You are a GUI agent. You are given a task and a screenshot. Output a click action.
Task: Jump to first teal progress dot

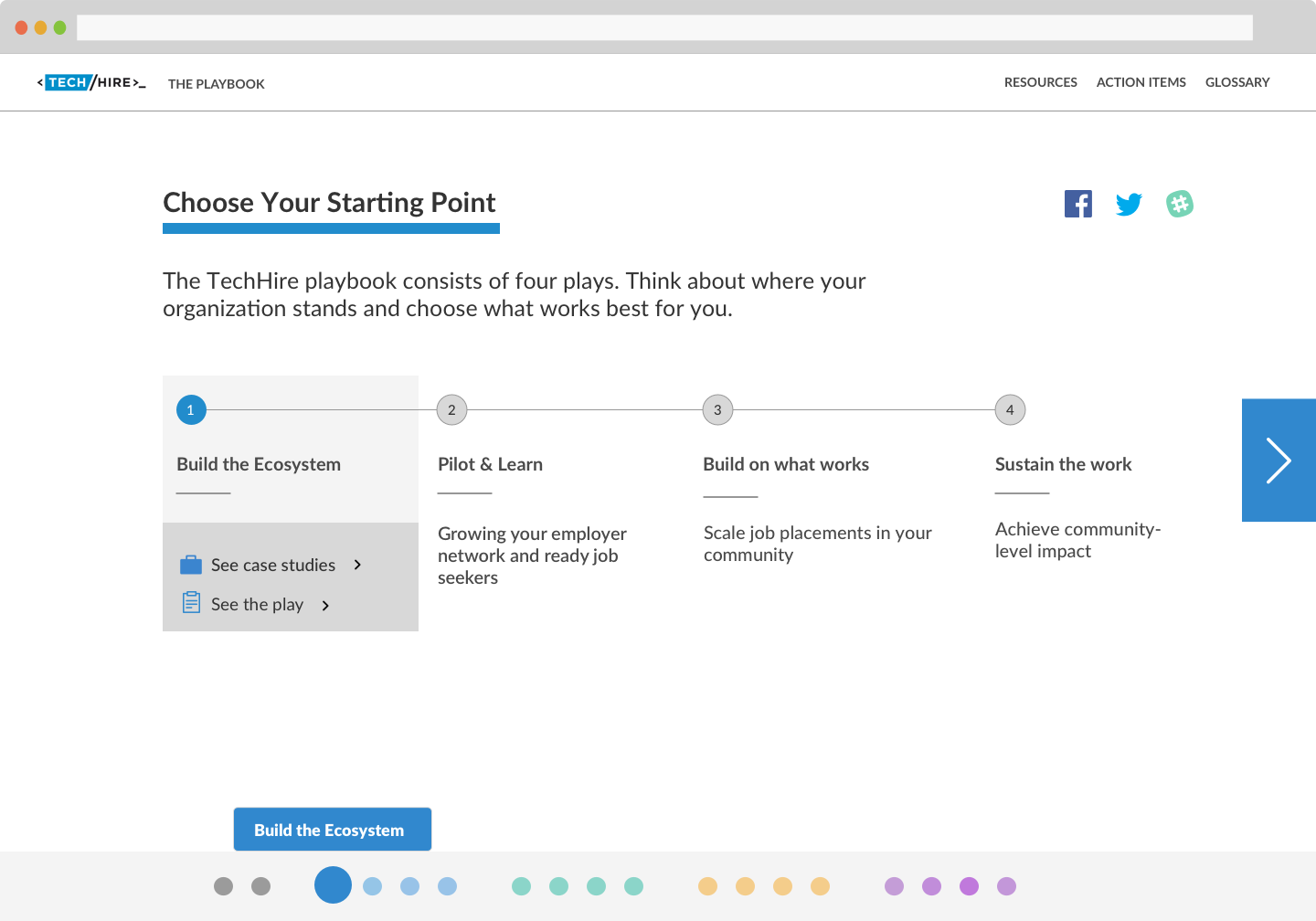(x=522, y=886)
